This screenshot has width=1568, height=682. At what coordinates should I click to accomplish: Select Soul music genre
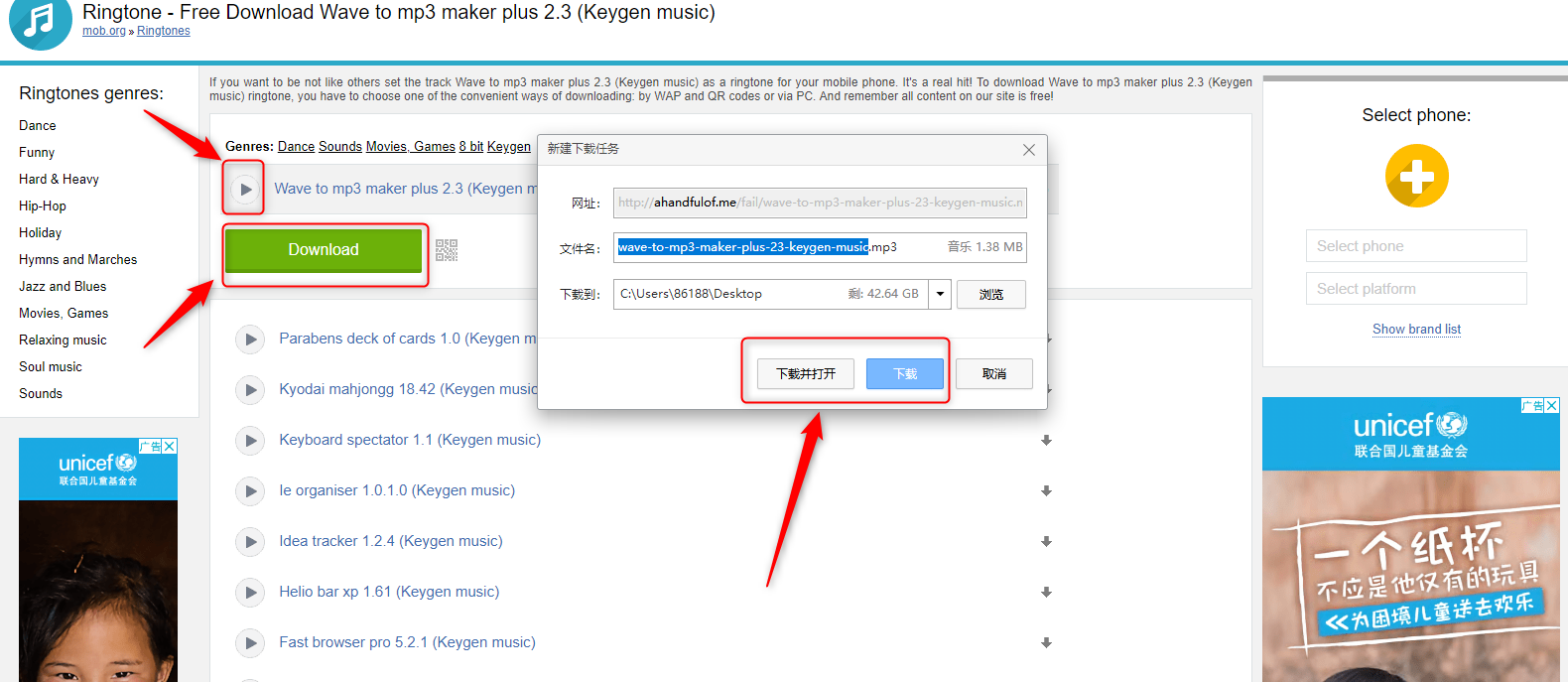point(51,367)
